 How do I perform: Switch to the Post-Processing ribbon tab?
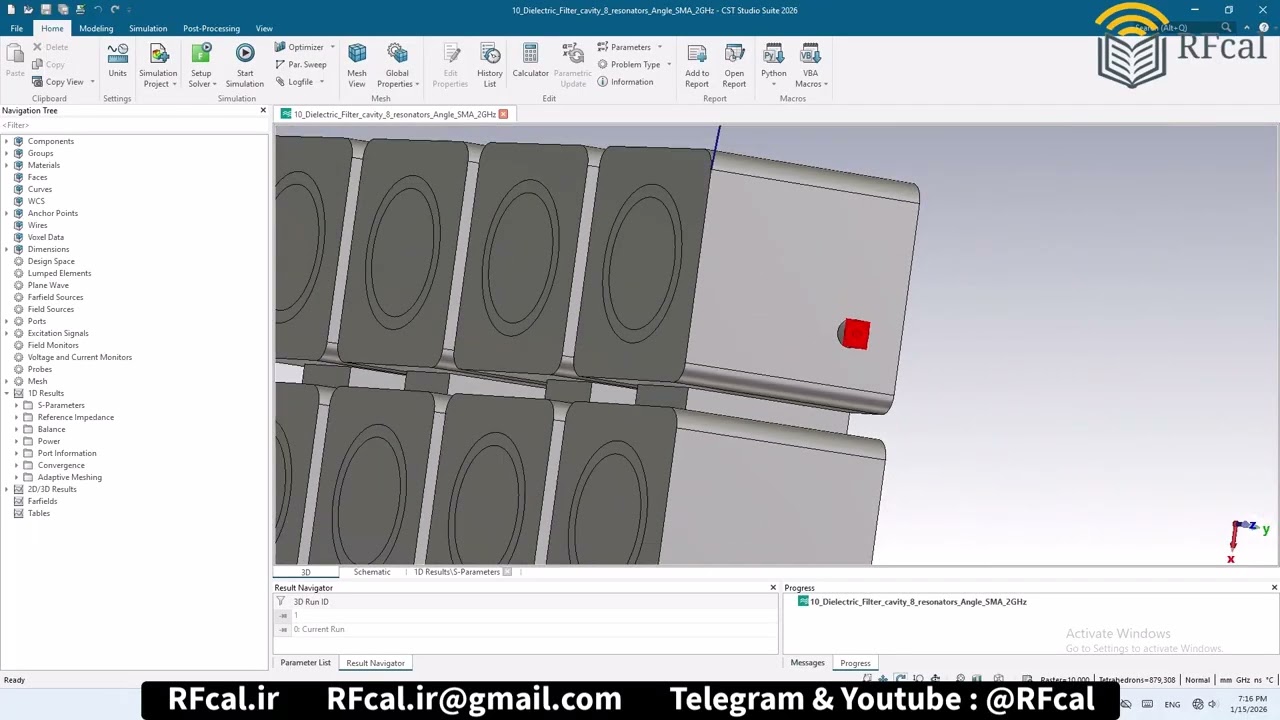[211, 28]
